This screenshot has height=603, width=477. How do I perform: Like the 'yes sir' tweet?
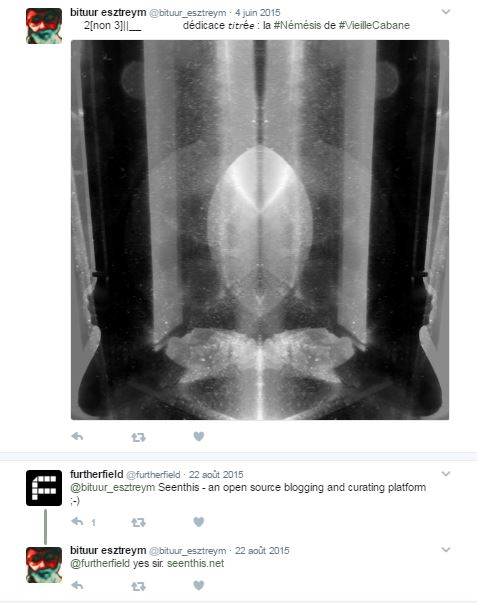tap(198, 585)
